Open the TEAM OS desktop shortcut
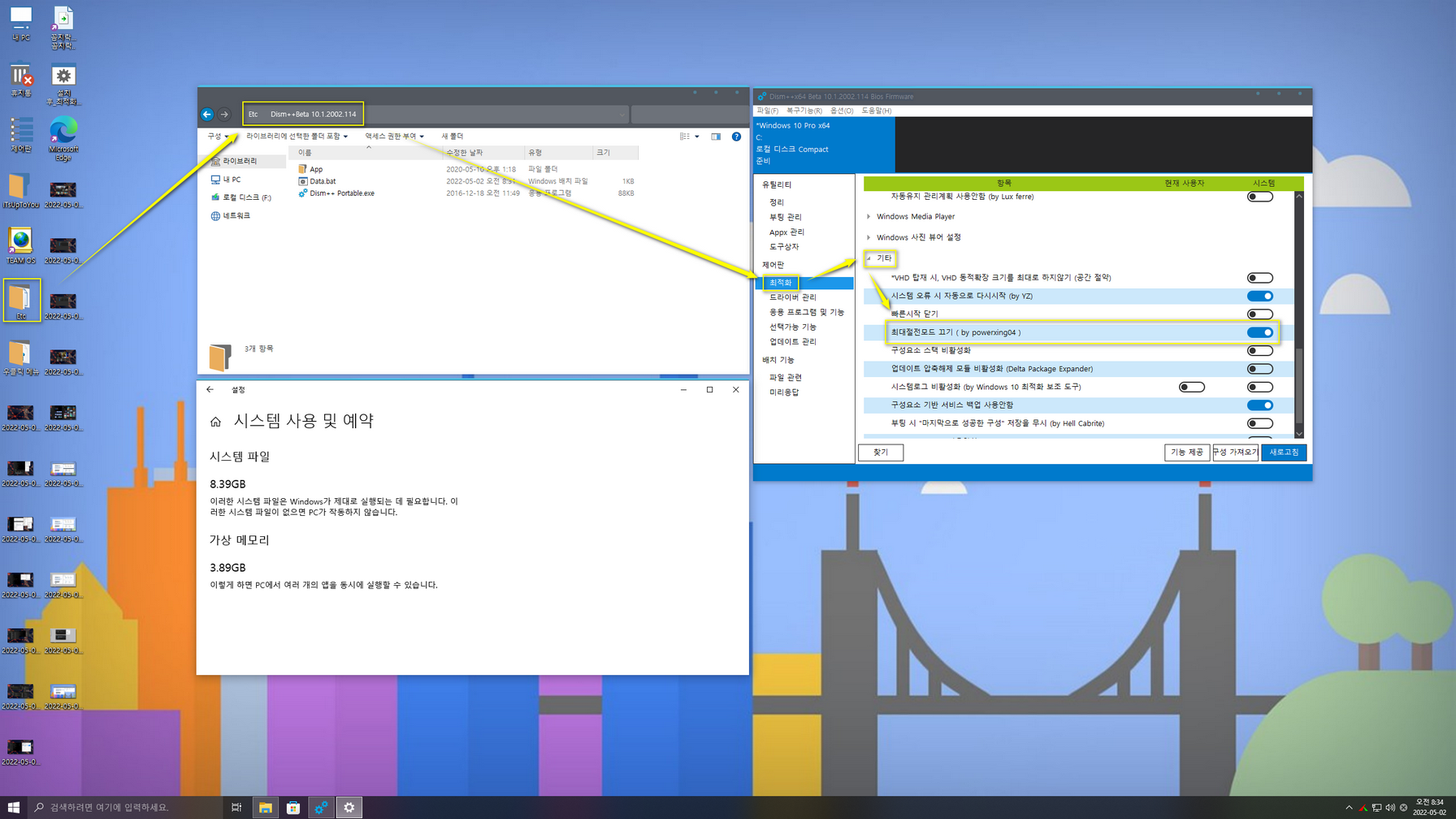 pyautogui.click(x=20, y=246)
